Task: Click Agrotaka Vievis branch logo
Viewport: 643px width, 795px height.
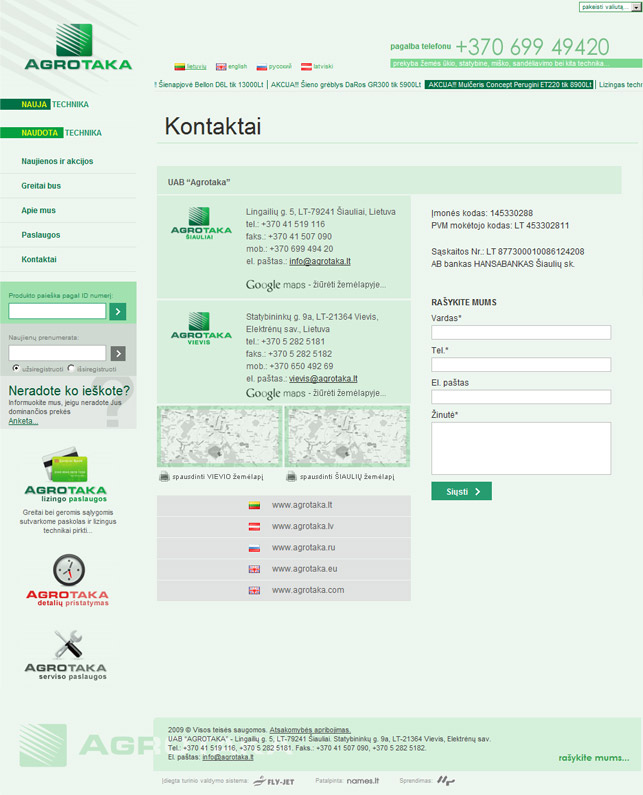Action: click(201, 329)
